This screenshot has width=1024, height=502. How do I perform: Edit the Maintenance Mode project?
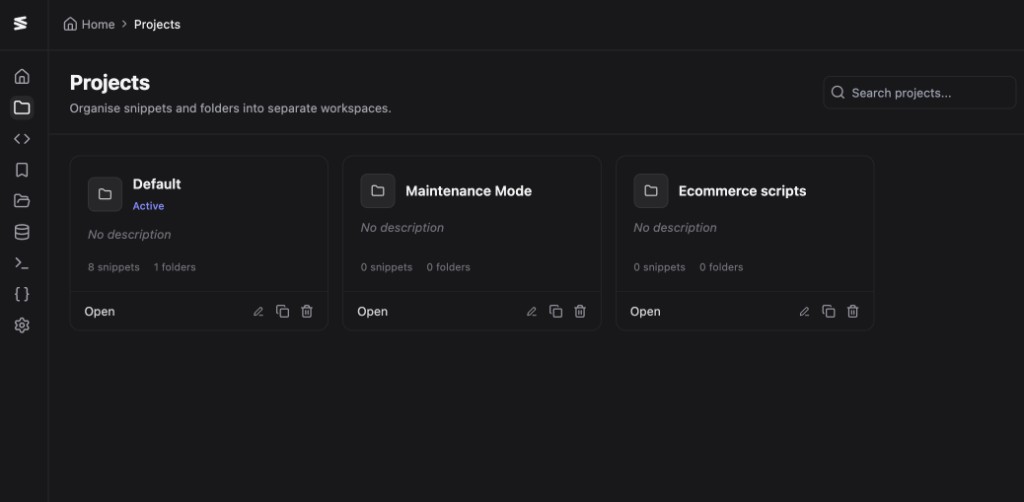tap(532, 311)
